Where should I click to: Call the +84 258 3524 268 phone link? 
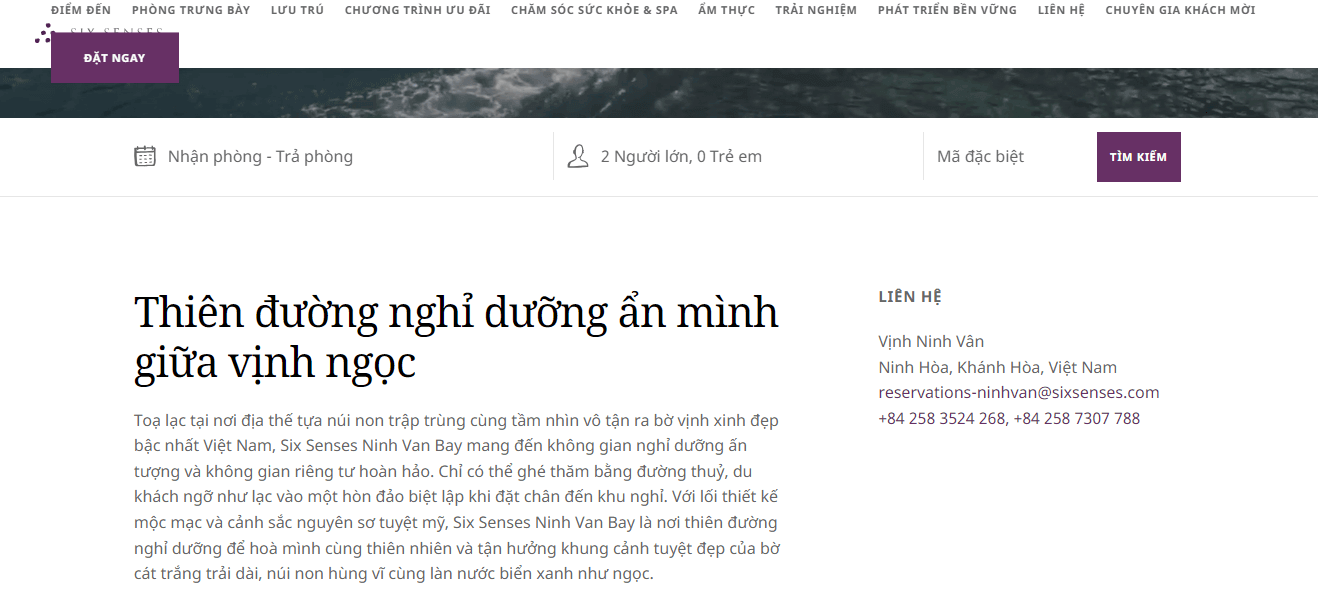(941, 419)
